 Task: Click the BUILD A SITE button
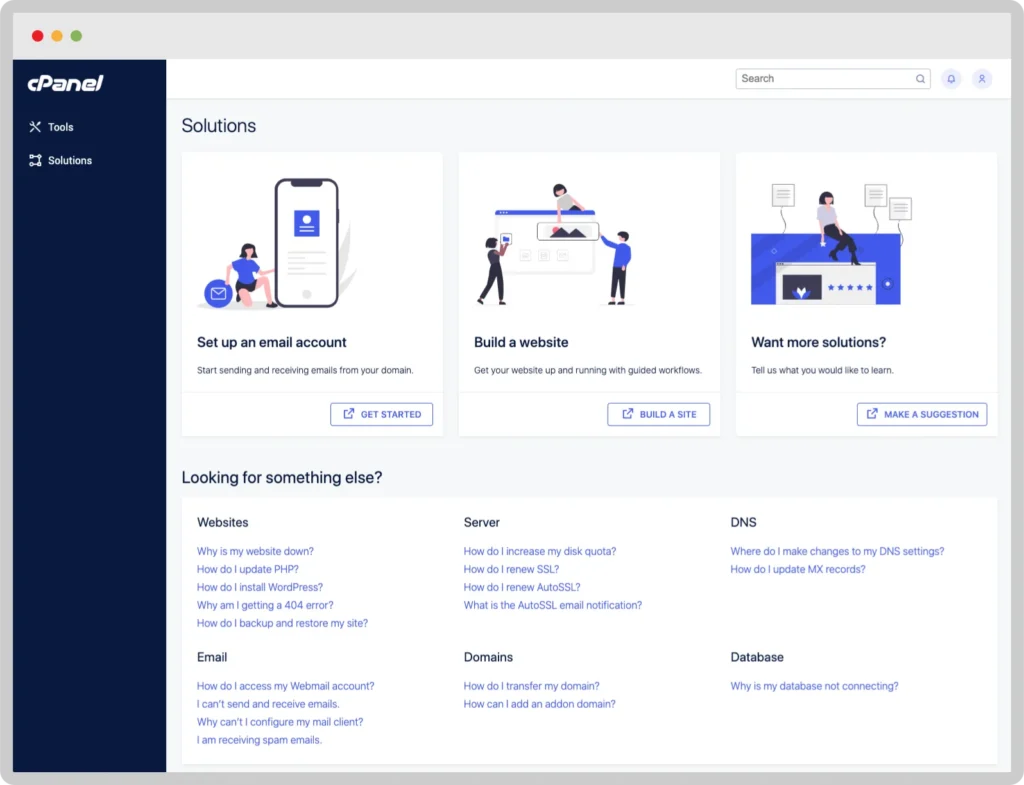(x=658, y=413)
